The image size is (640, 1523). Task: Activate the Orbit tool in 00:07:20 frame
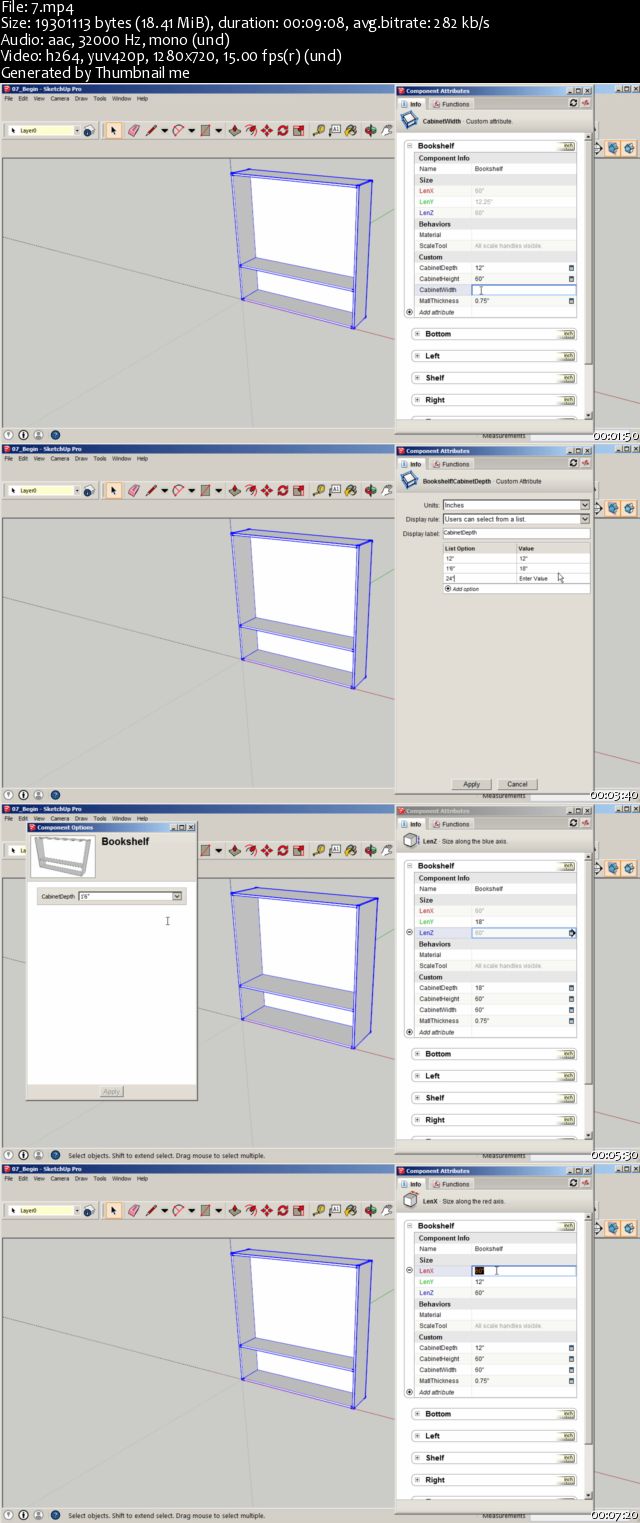(372, 1210)
